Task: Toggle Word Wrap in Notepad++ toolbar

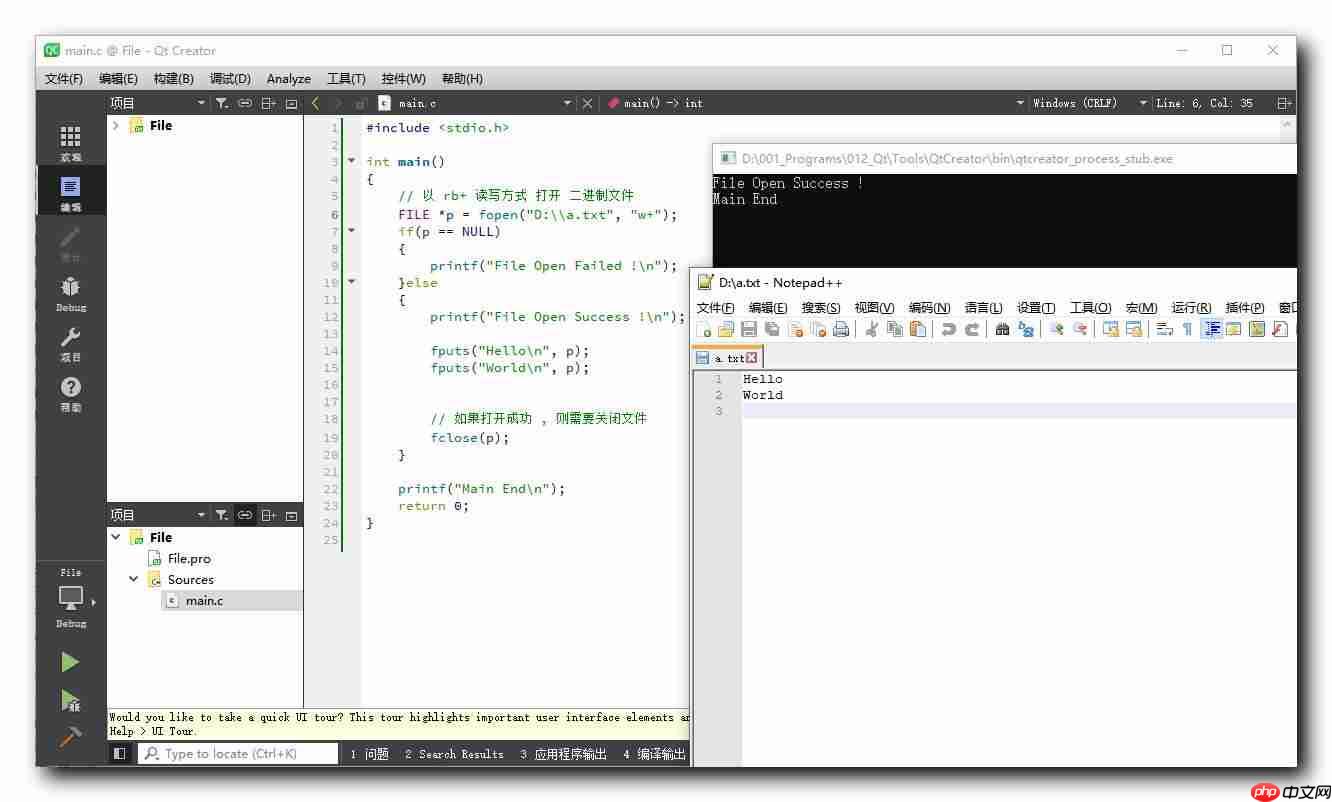Action: click(1164, 329)
